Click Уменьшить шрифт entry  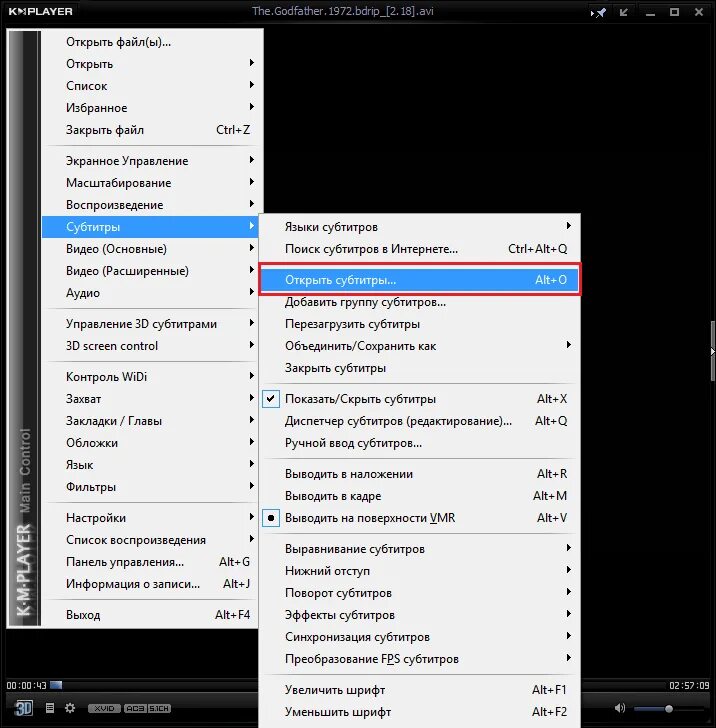419,712
